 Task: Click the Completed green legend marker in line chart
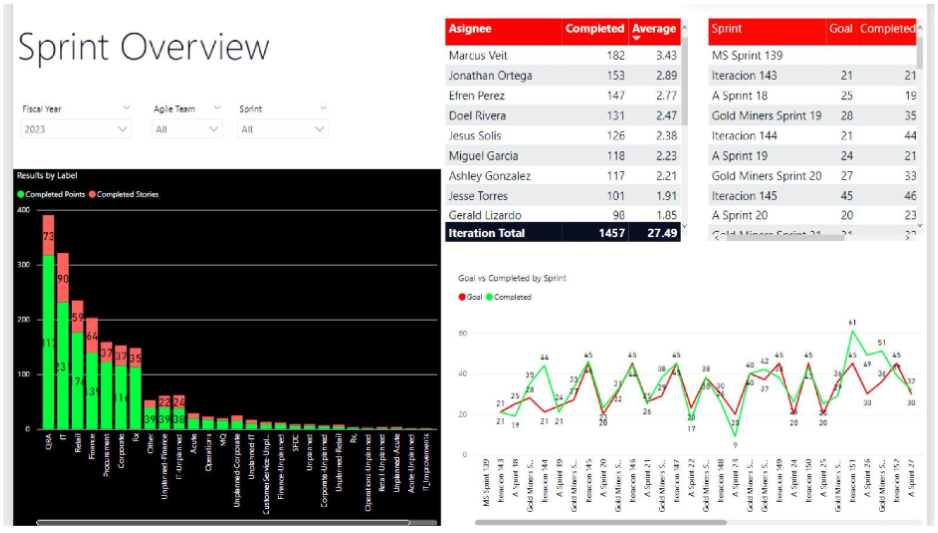point(489,297)
